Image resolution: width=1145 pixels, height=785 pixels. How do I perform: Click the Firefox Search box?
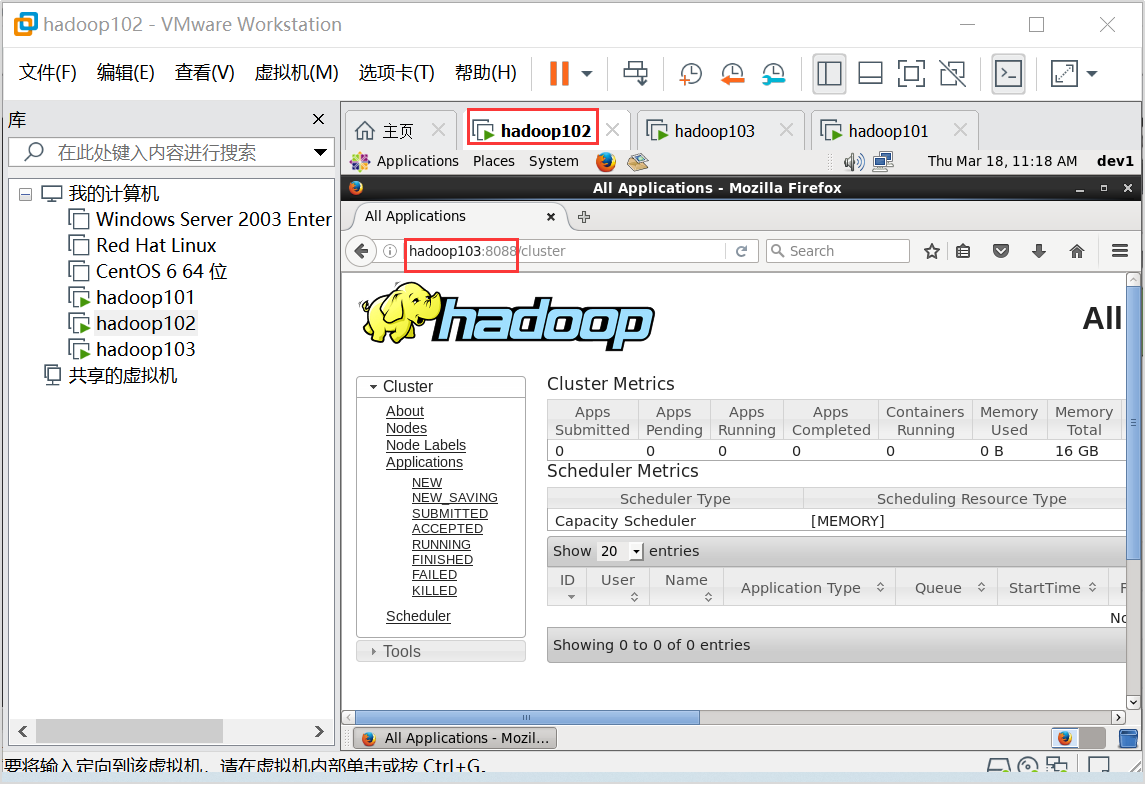(838, 251)
